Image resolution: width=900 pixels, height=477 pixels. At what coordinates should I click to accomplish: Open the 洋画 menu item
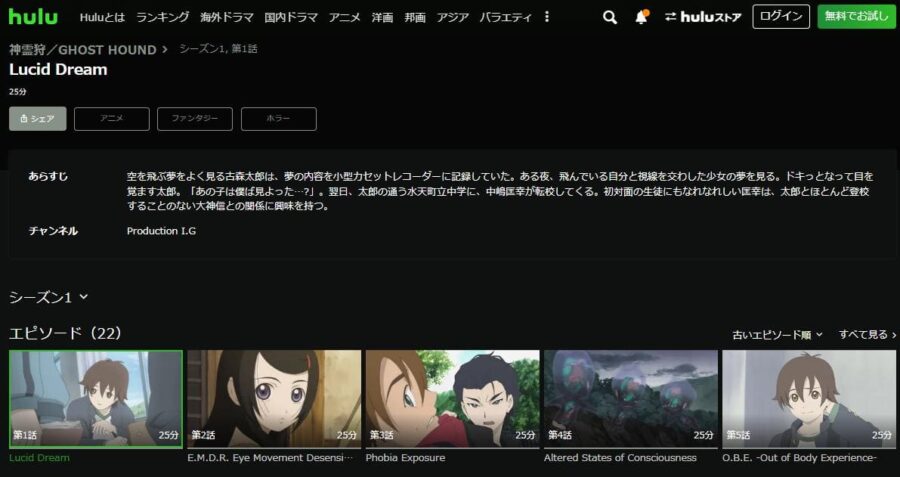[x=382, y=17]
